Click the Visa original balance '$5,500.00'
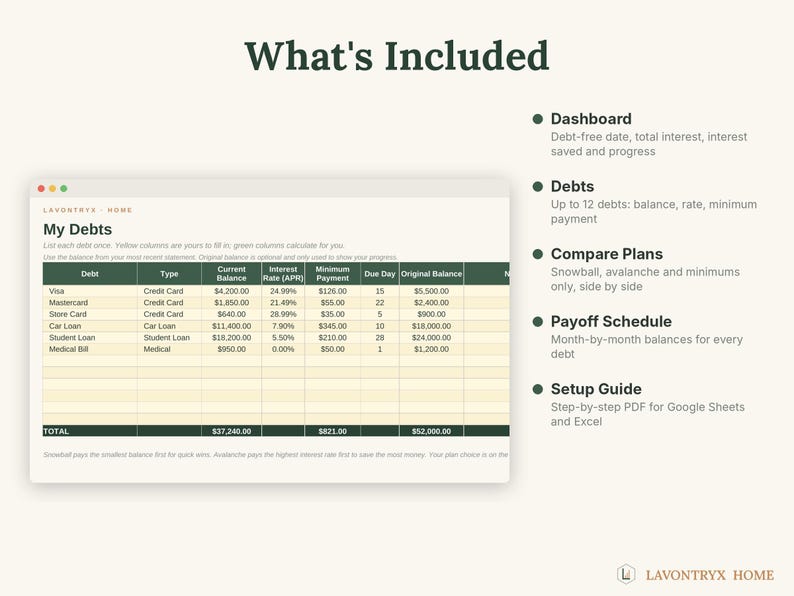 (431, 291)
